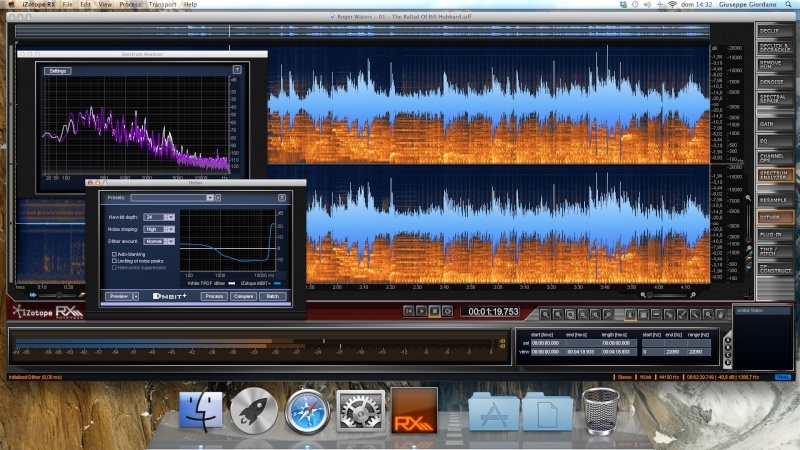Select the lasso selection tool icon
This screenshot has width=800, height=450.
pyautogui.click(x=669, y=315)
